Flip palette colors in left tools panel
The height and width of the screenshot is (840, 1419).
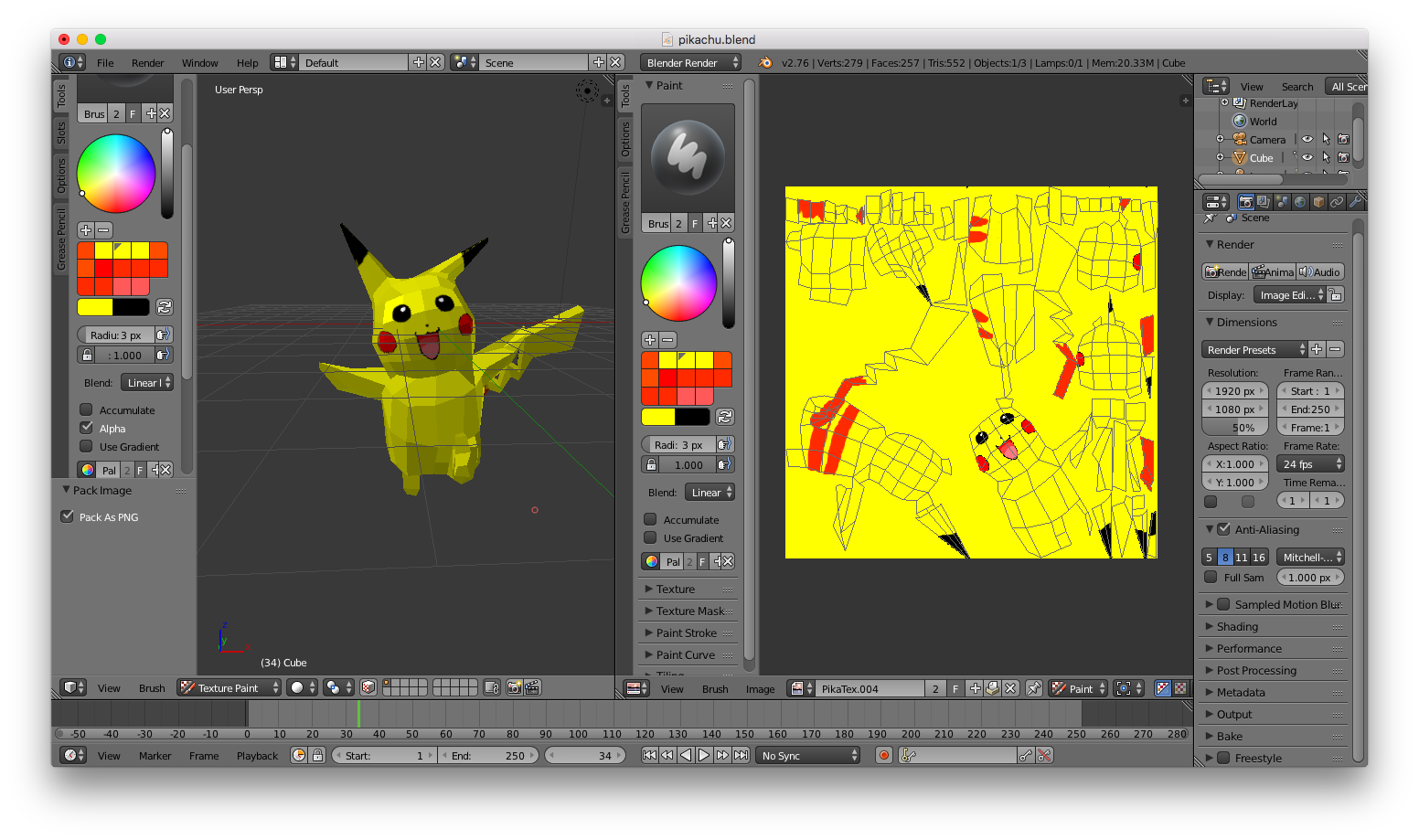[x=165, y=307]
